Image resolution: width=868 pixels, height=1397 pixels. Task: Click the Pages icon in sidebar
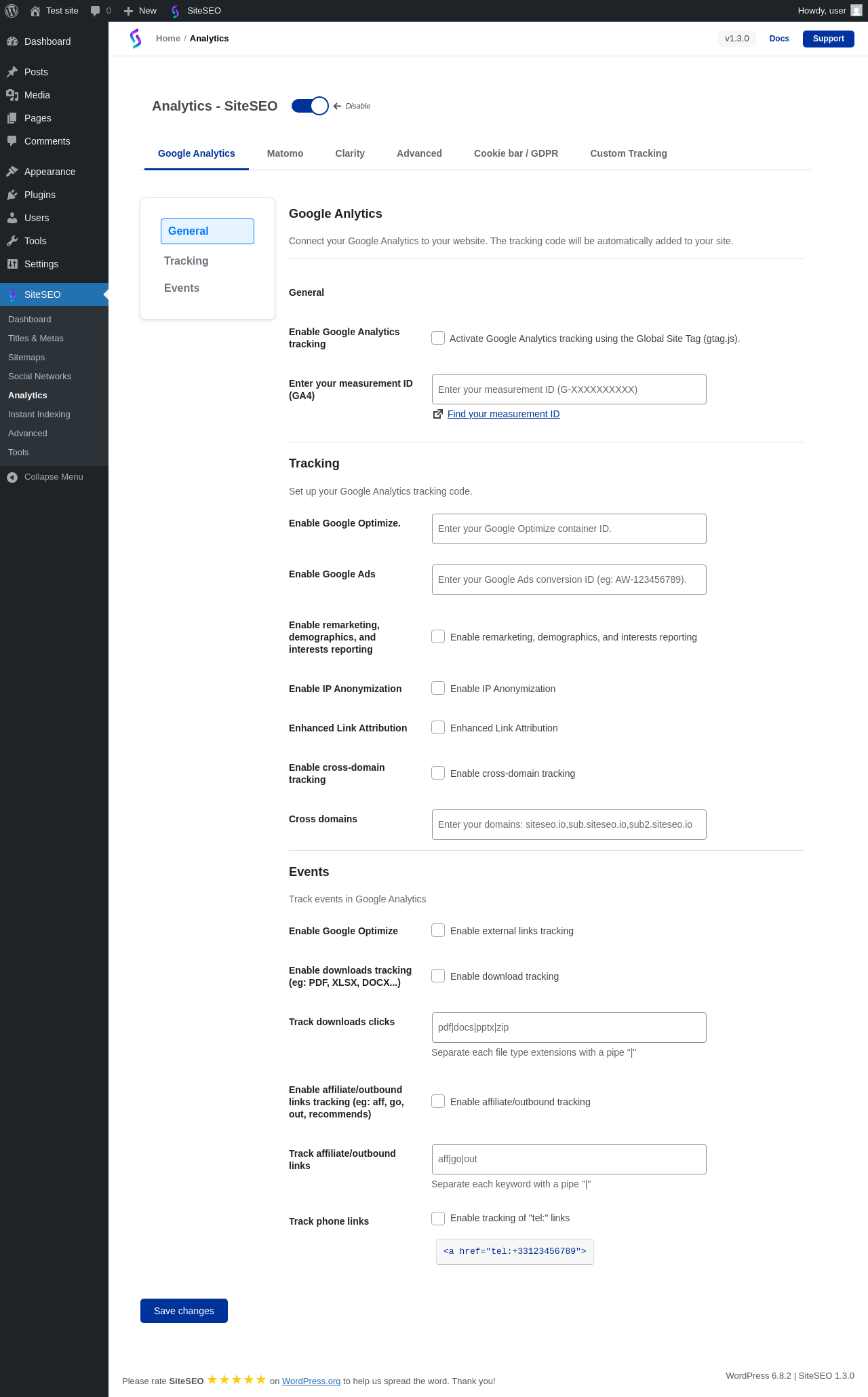tap(12, 118)
